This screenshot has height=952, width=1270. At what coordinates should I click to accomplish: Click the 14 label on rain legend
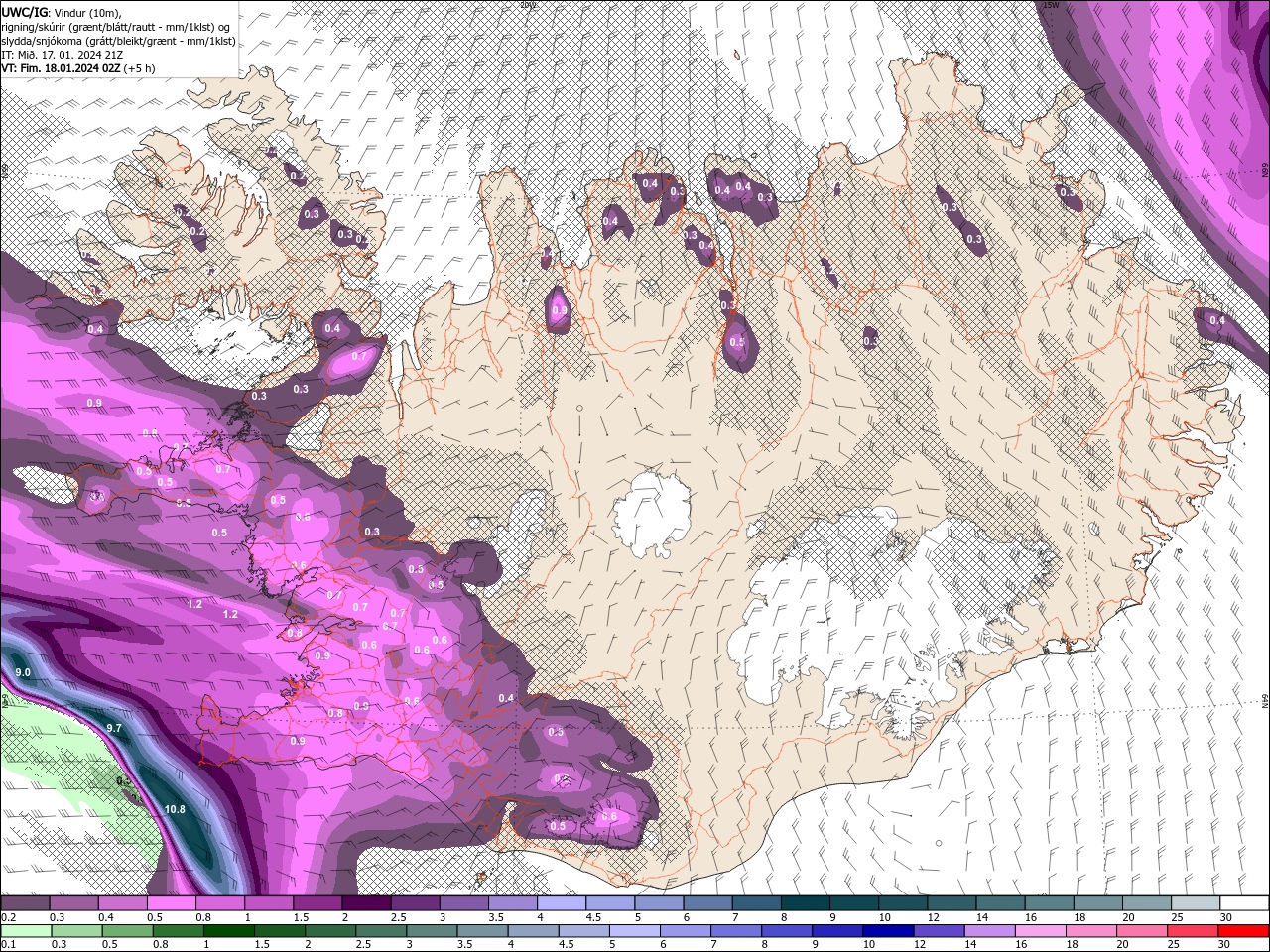point(970,945)
